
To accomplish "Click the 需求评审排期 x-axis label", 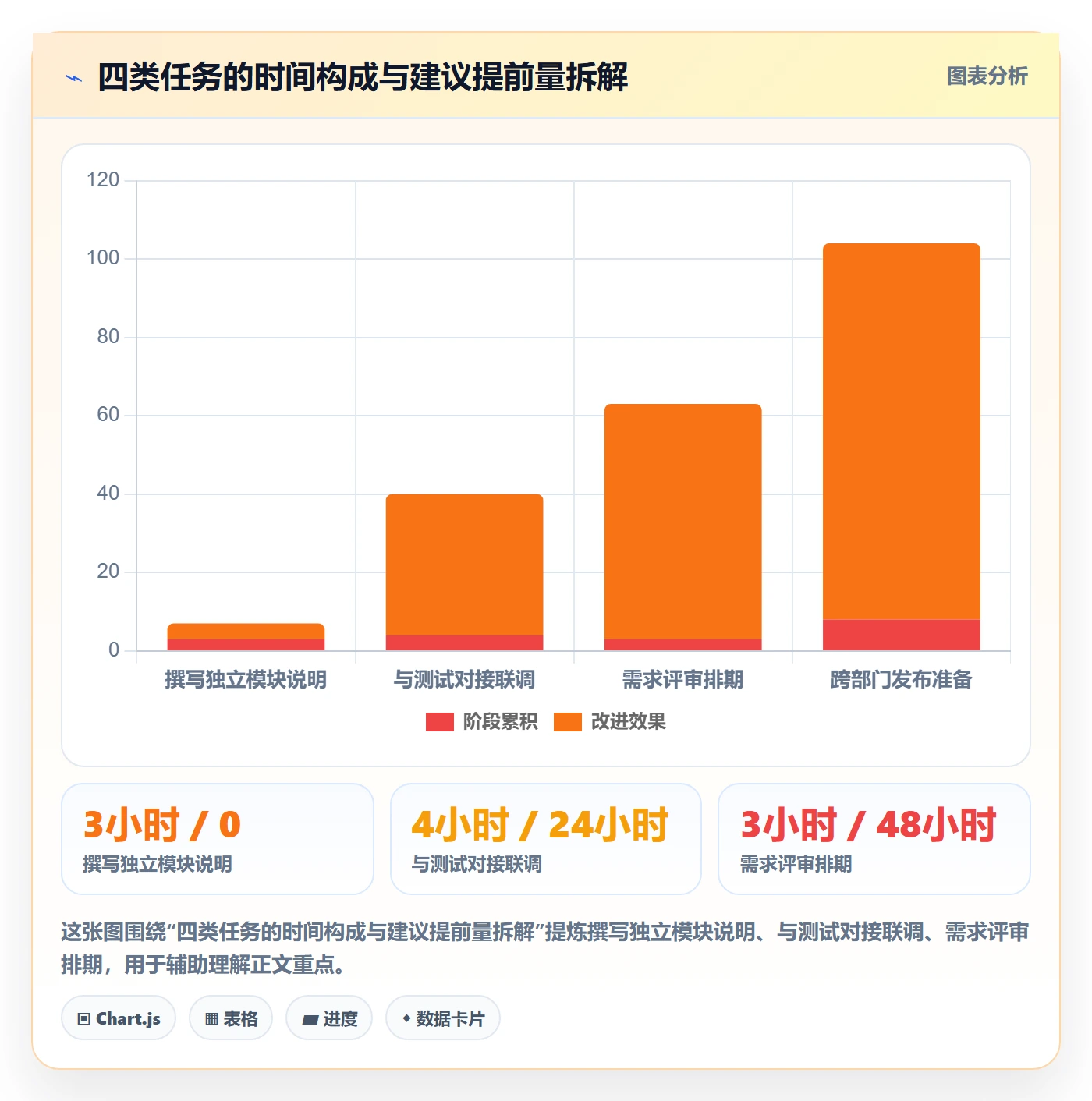I will coord(682,680).
